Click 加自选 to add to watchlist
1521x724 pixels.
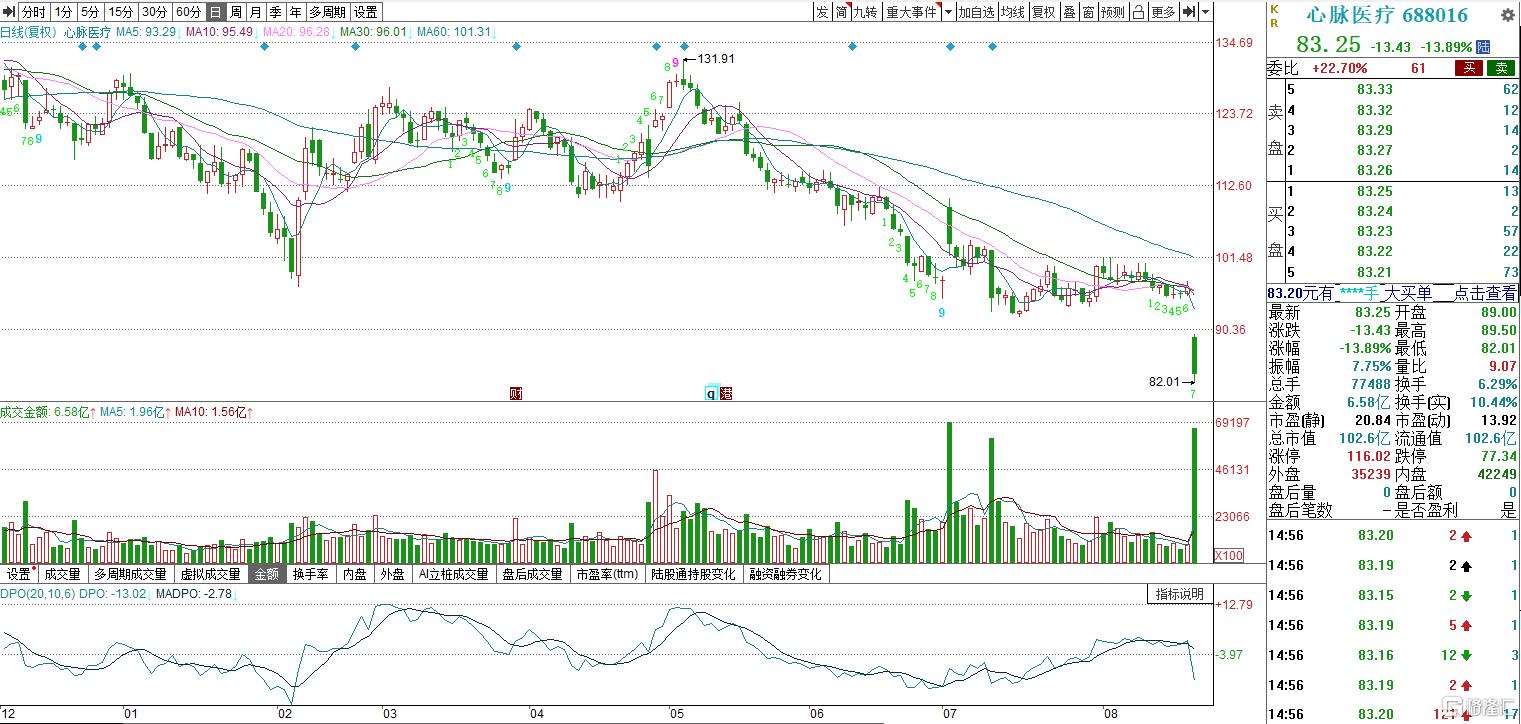(x=976, y=12)
